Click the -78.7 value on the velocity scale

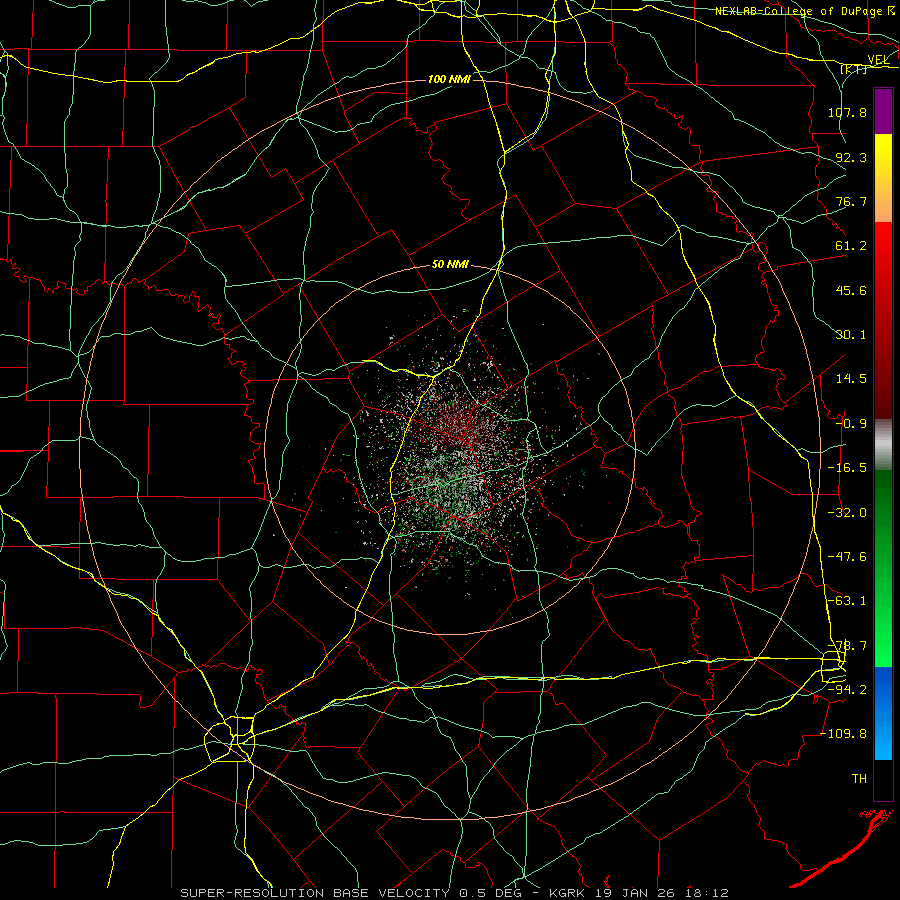point(847,646)
